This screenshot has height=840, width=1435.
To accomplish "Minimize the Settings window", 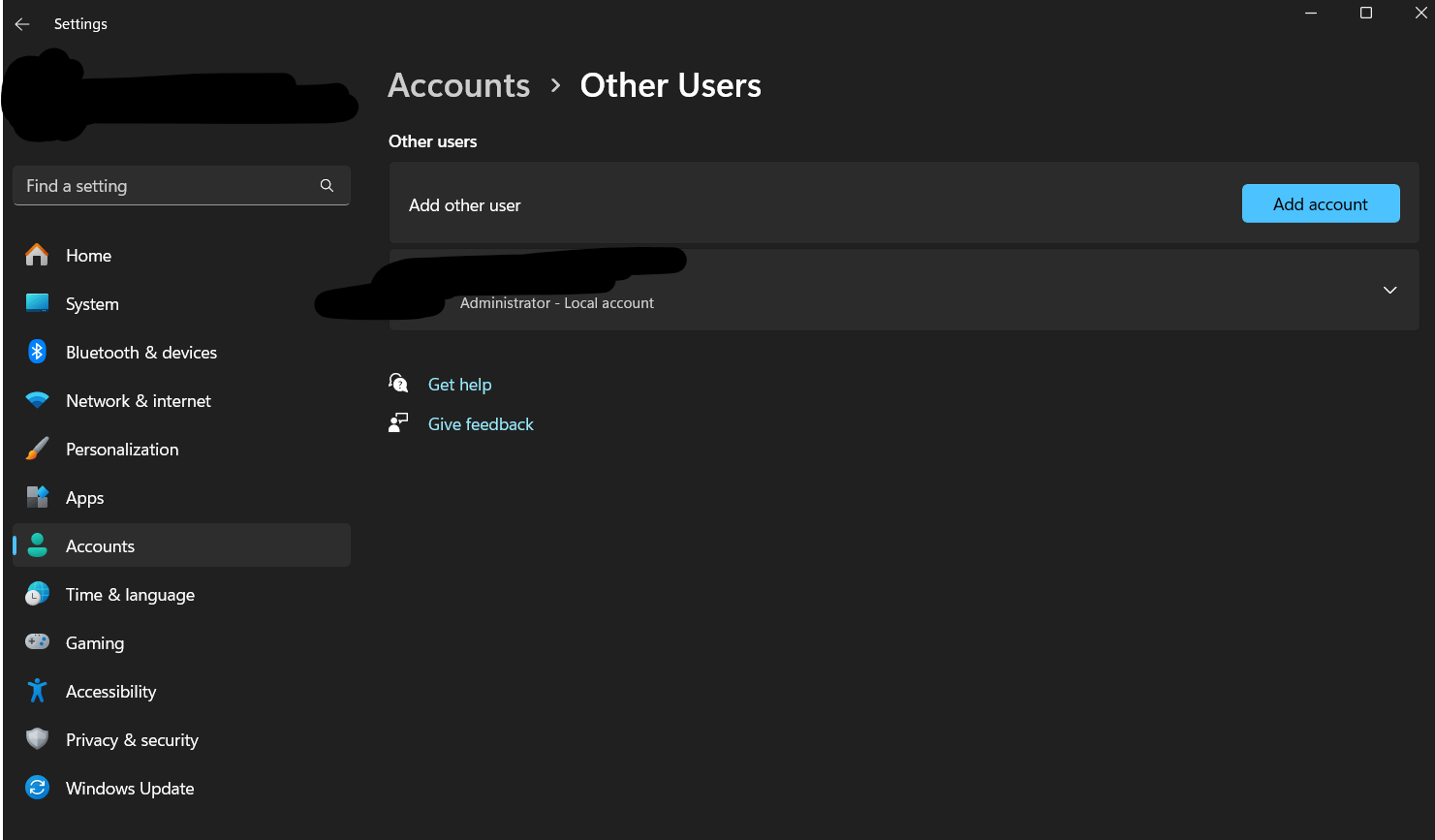I will 1311,13.
